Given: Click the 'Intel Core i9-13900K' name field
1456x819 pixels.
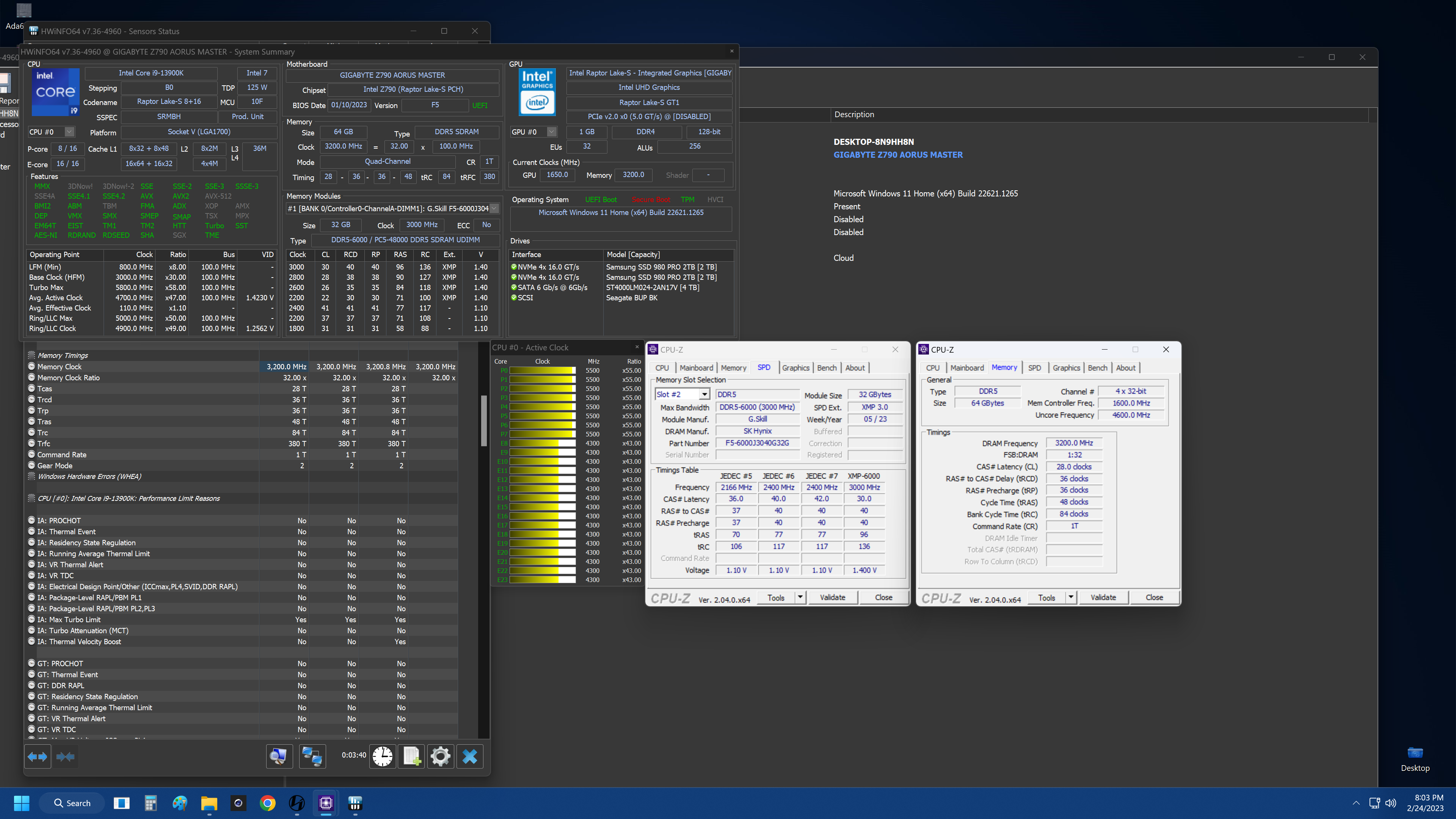Looking at the screenshot, I should click(x=151, y=73).
